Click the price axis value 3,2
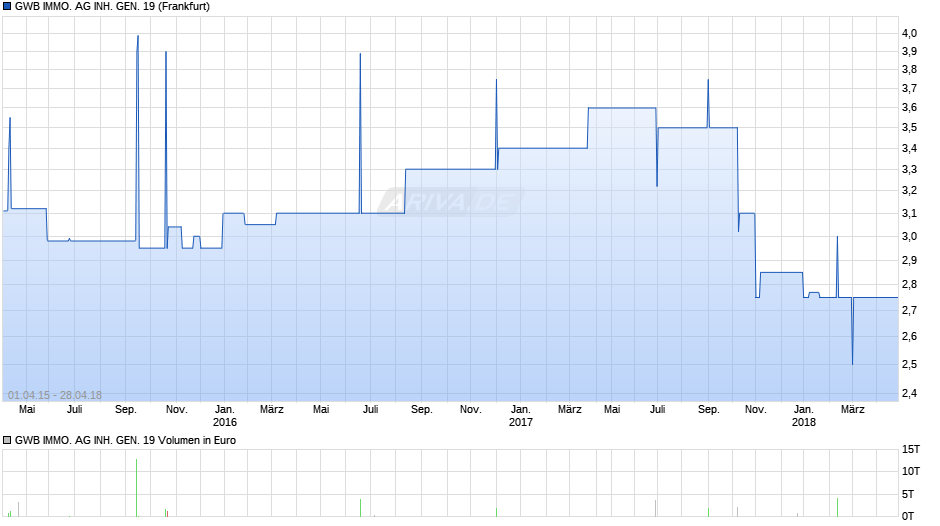 (x=909, y=191)
